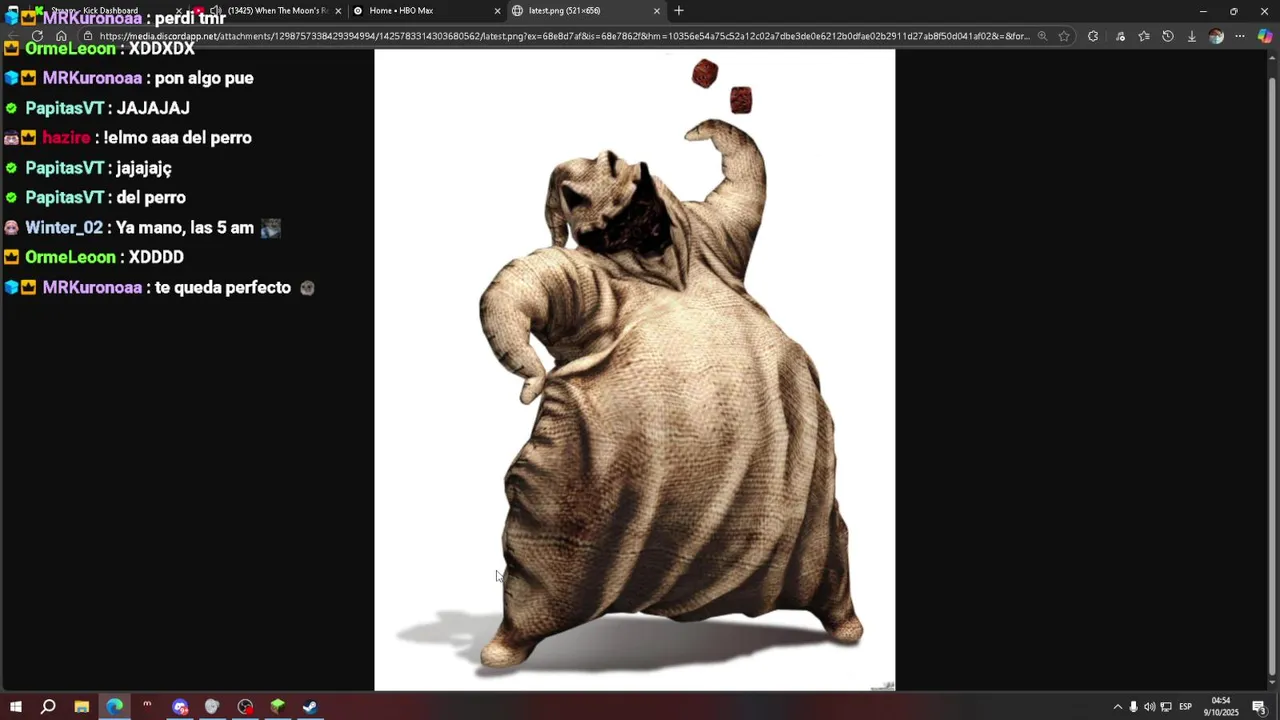Show hidden system tray icons

click(1118, 707)
